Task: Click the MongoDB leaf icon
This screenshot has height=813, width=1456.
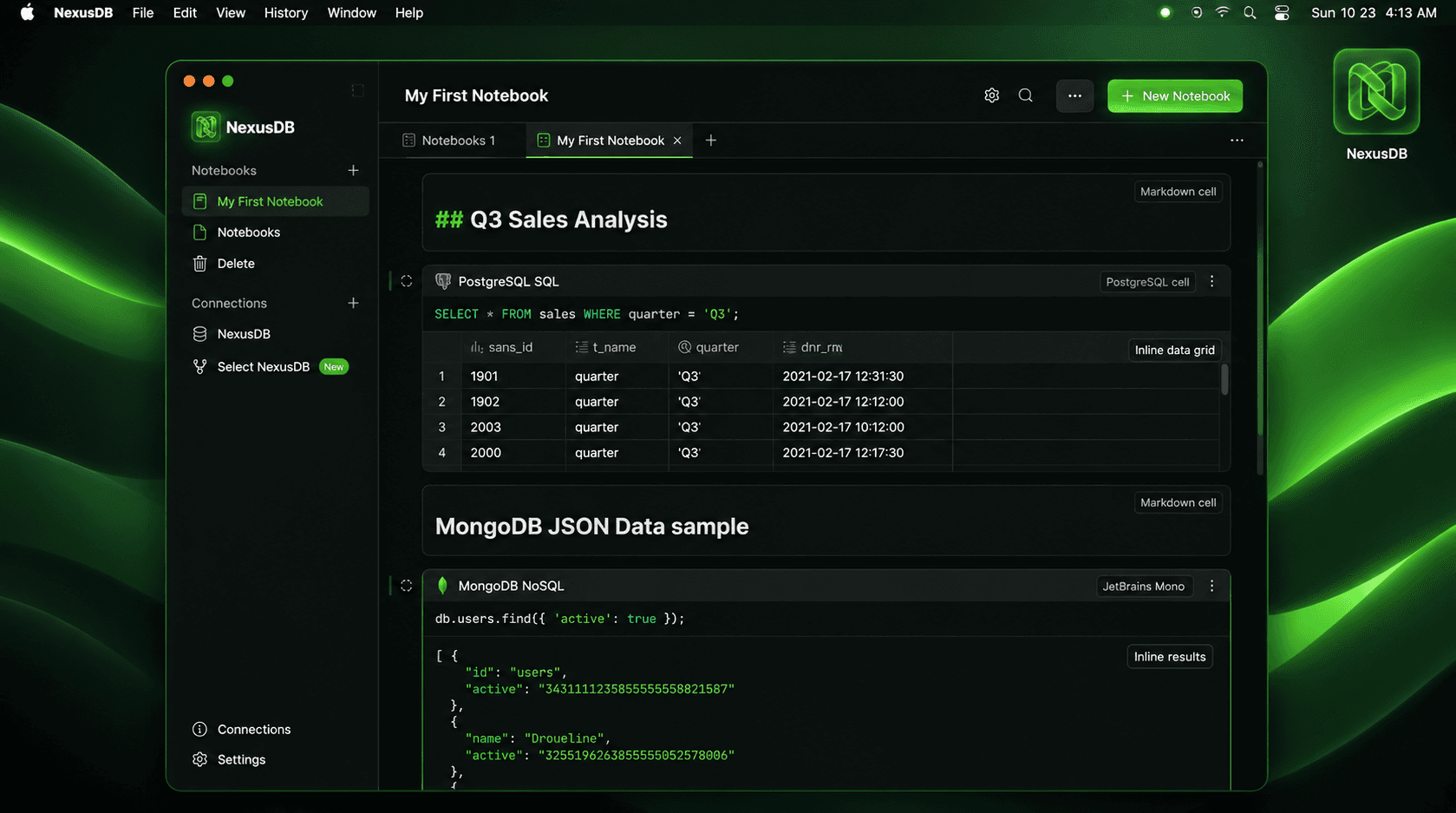Action: click(x=443, y=586)
